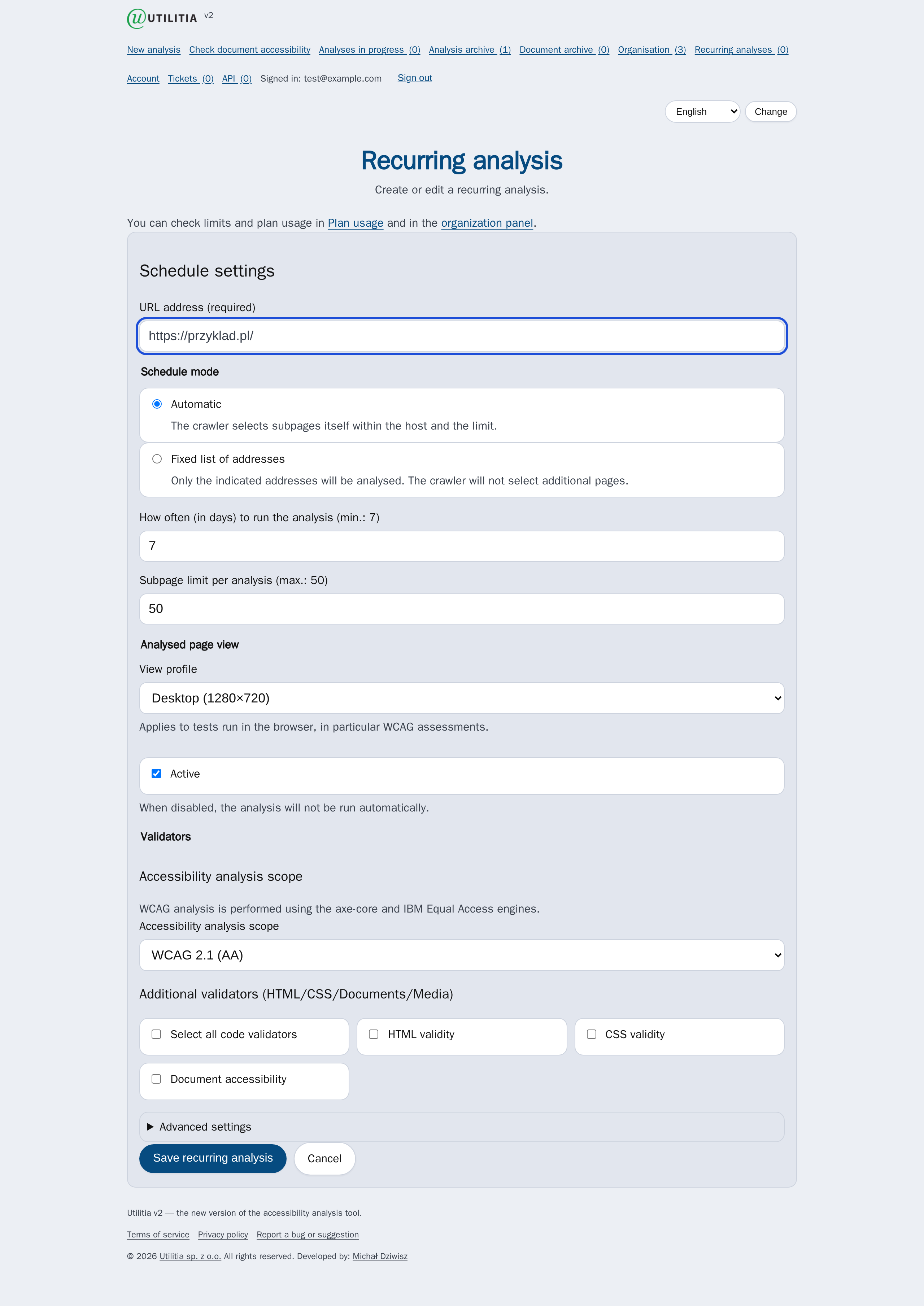
Task: Go to Recurring analyses in navigation
Action: (x=741, y=49)
